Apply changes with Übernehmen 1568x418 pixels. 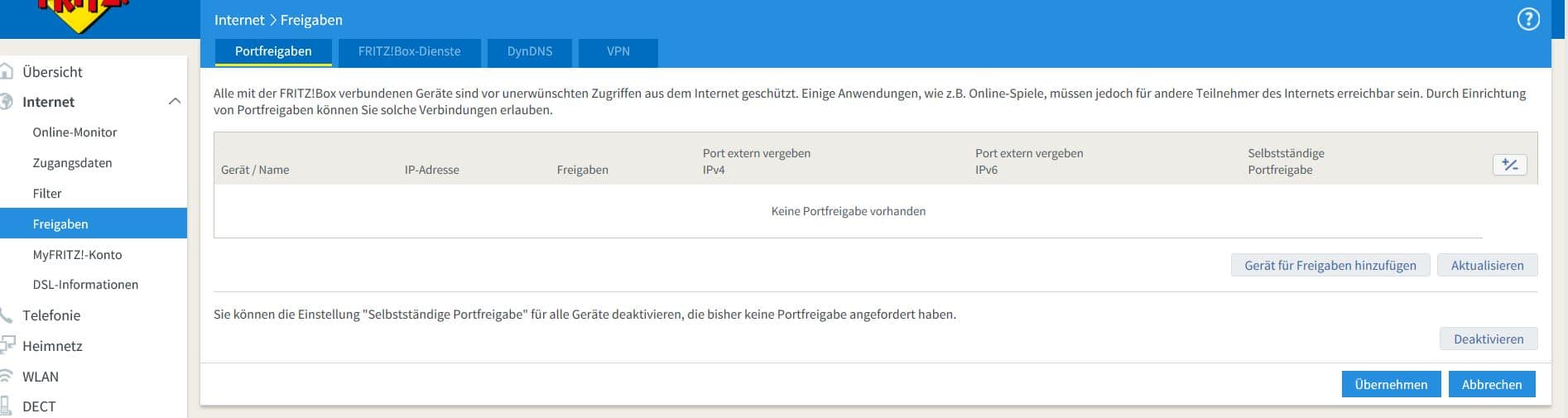(x=1390, y=384)
